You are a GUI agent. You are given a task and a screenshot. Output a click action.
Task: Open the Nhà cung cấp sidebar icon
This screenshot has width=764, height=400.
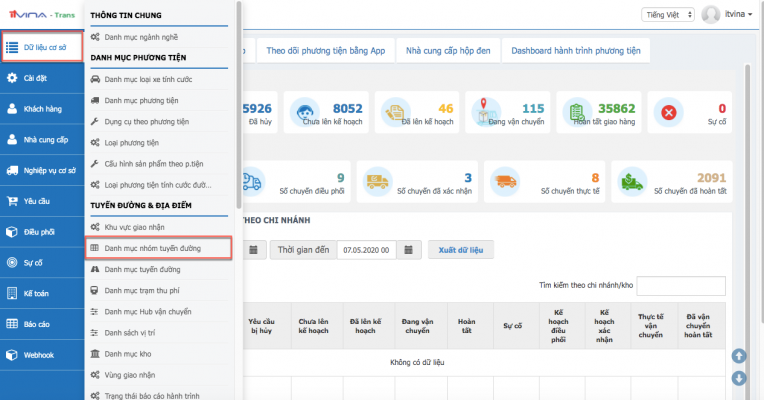click(x=11, y=139)
